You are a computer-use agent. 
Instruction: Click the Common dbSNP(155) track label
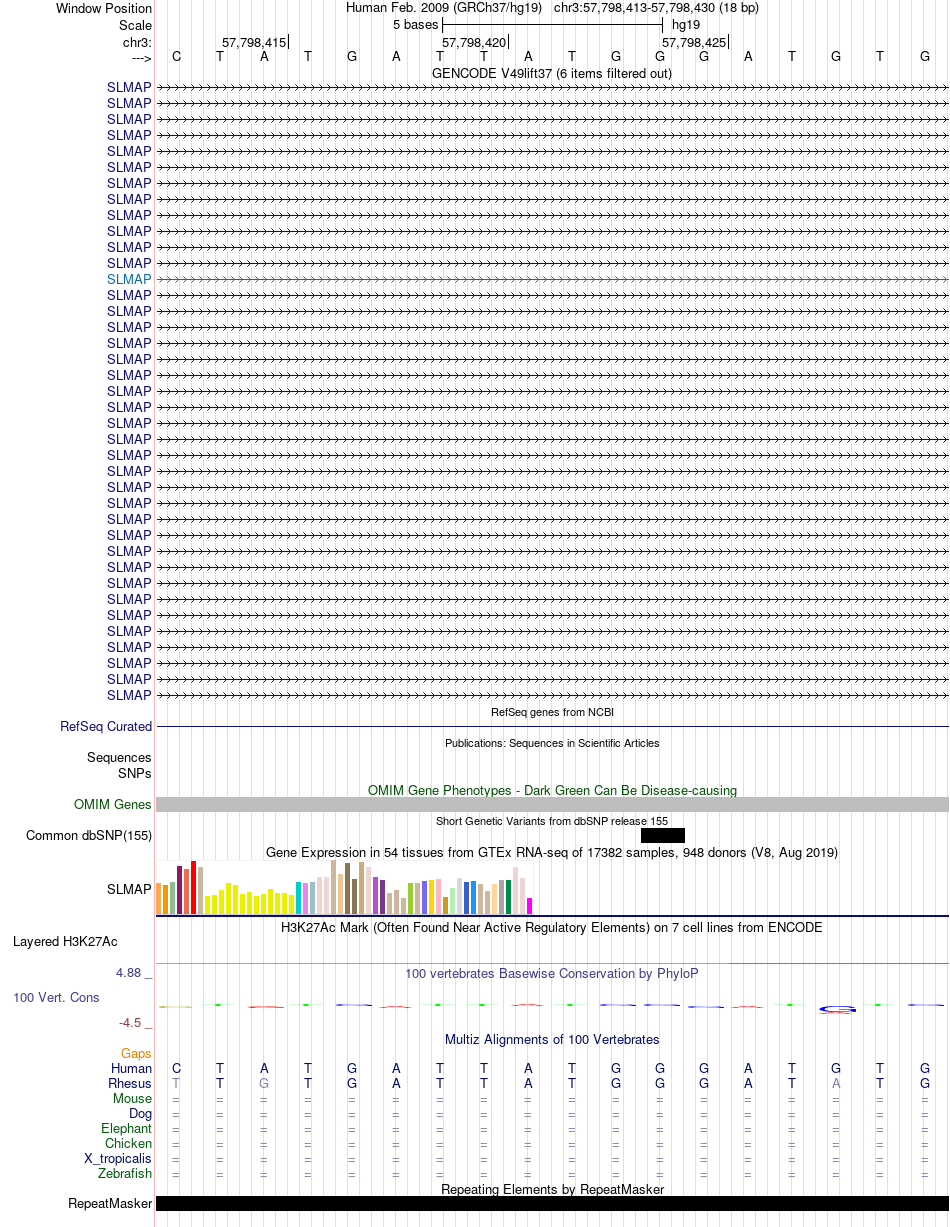pos(89,836)
